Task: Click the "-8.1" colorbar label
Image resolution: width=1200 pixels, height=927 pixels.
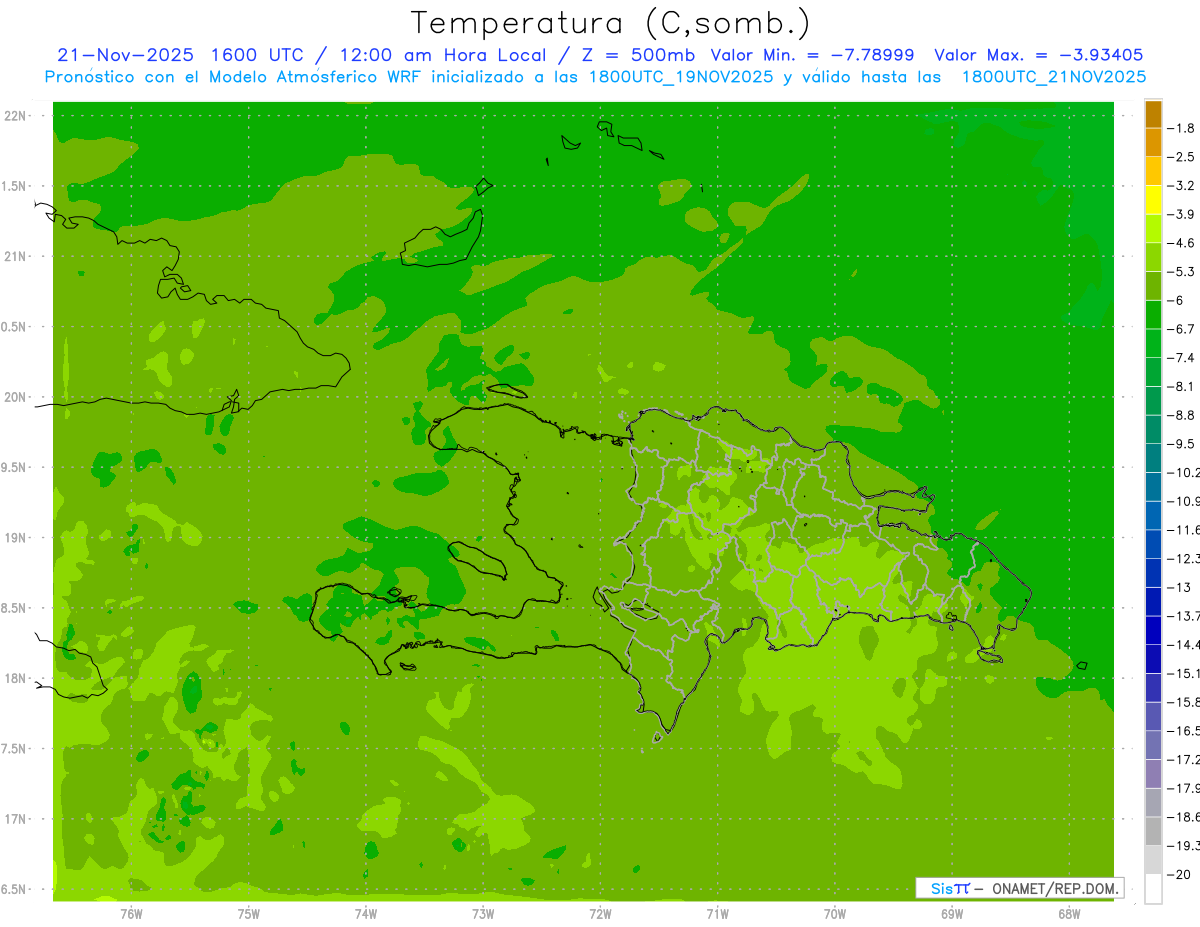Action: click(x=1182, y=386)
